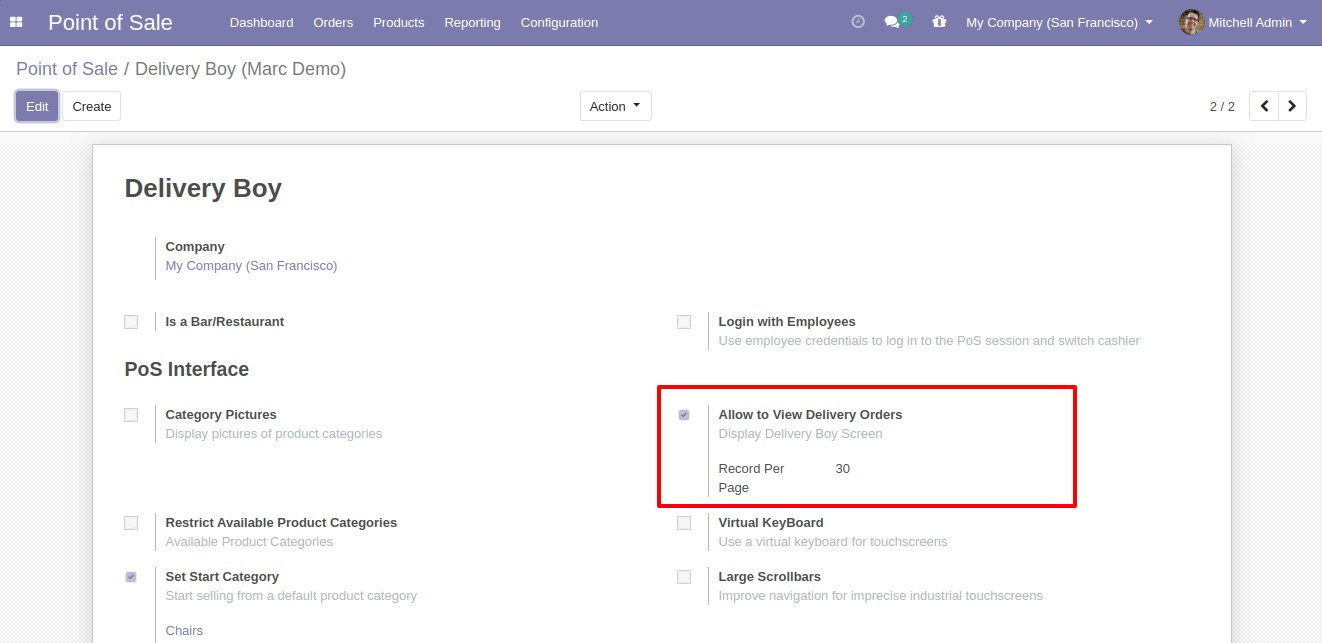Image resolution: width=1322 pixels, height=643 pixels.
Task: Open the apps grid menu icon
Action: [16, 22]
